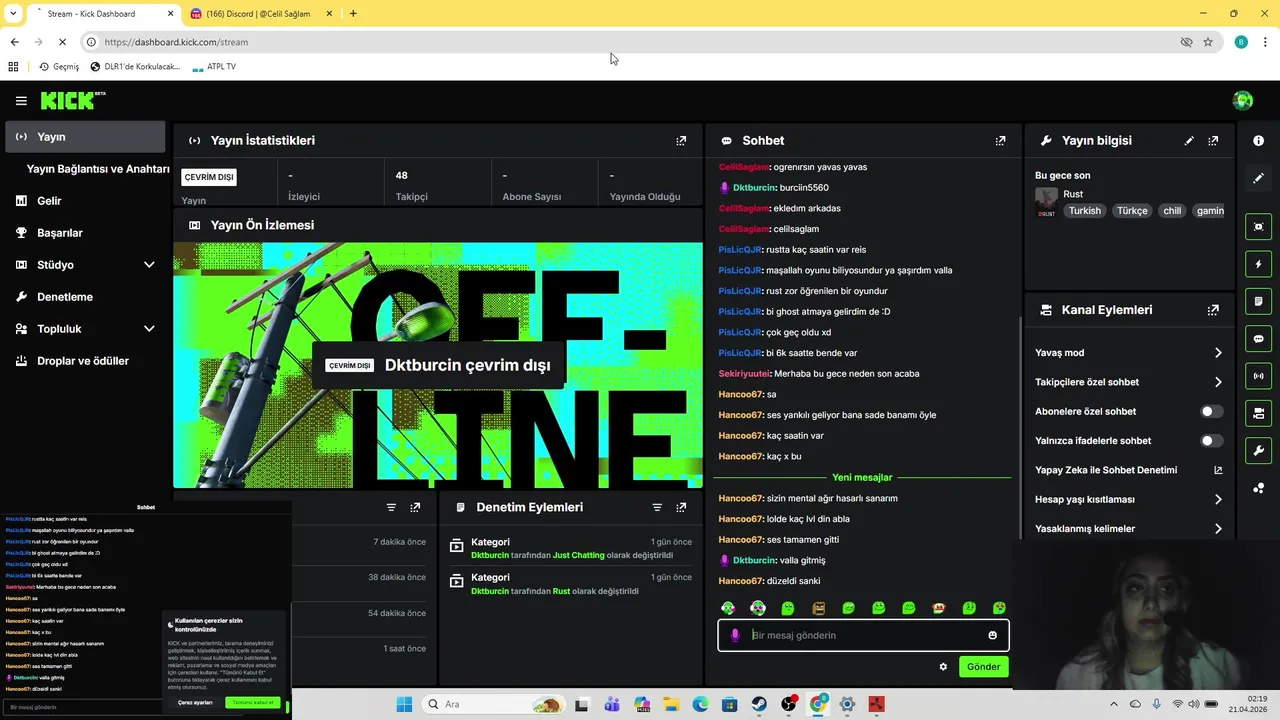Open Yasaklanmış kelimeler options via its arrow
The height and width of the screenshot is (720, 1280).
pos(1218,528)
